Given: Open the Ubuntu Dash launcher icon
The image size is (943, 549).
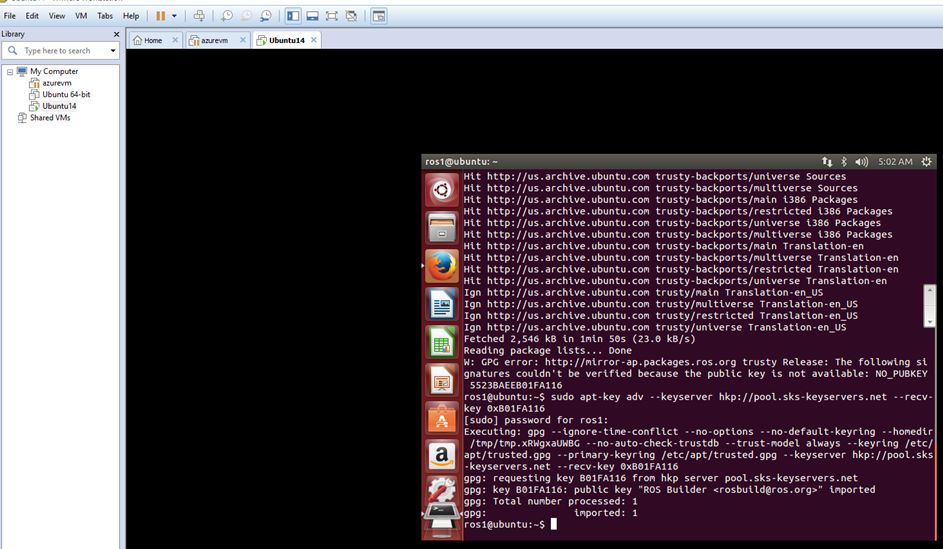Looking at the screenshot, I should point(441,190).
